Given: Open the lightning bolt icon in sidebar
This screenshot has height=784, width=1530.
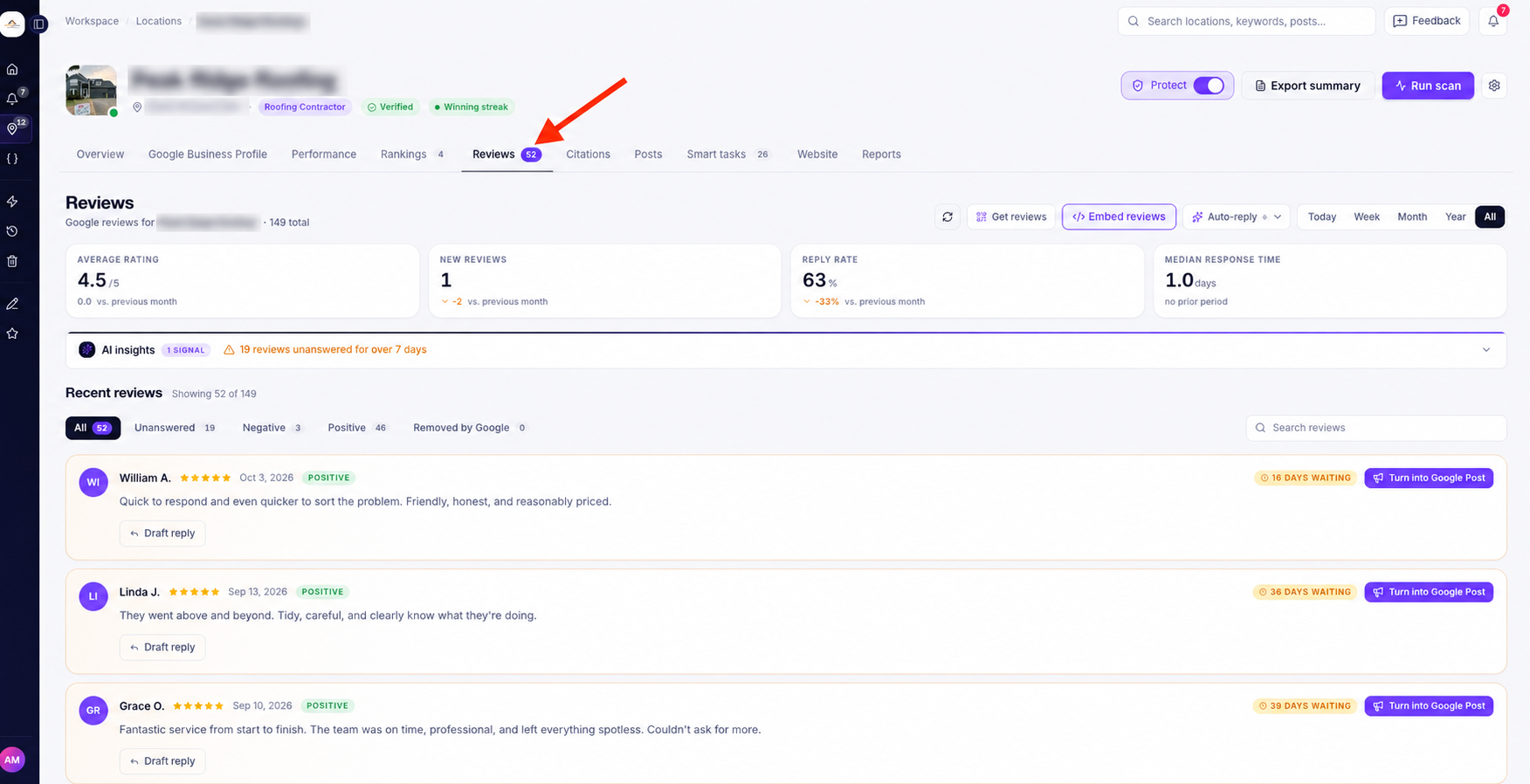Looking at the screenshot, I should pos(12,202).
